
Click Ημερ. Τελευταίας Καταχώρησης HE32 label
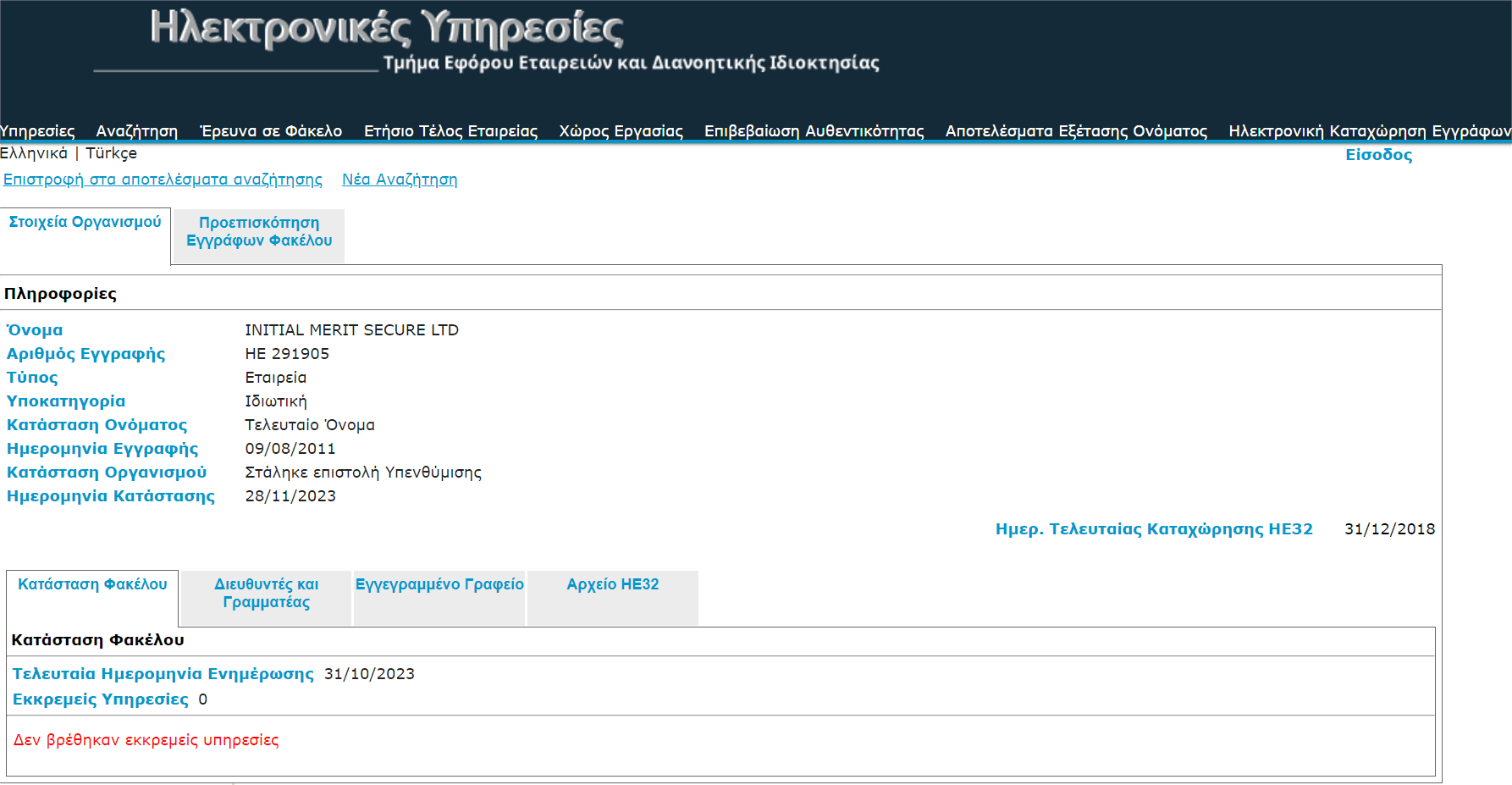(x=1154, y=529)
